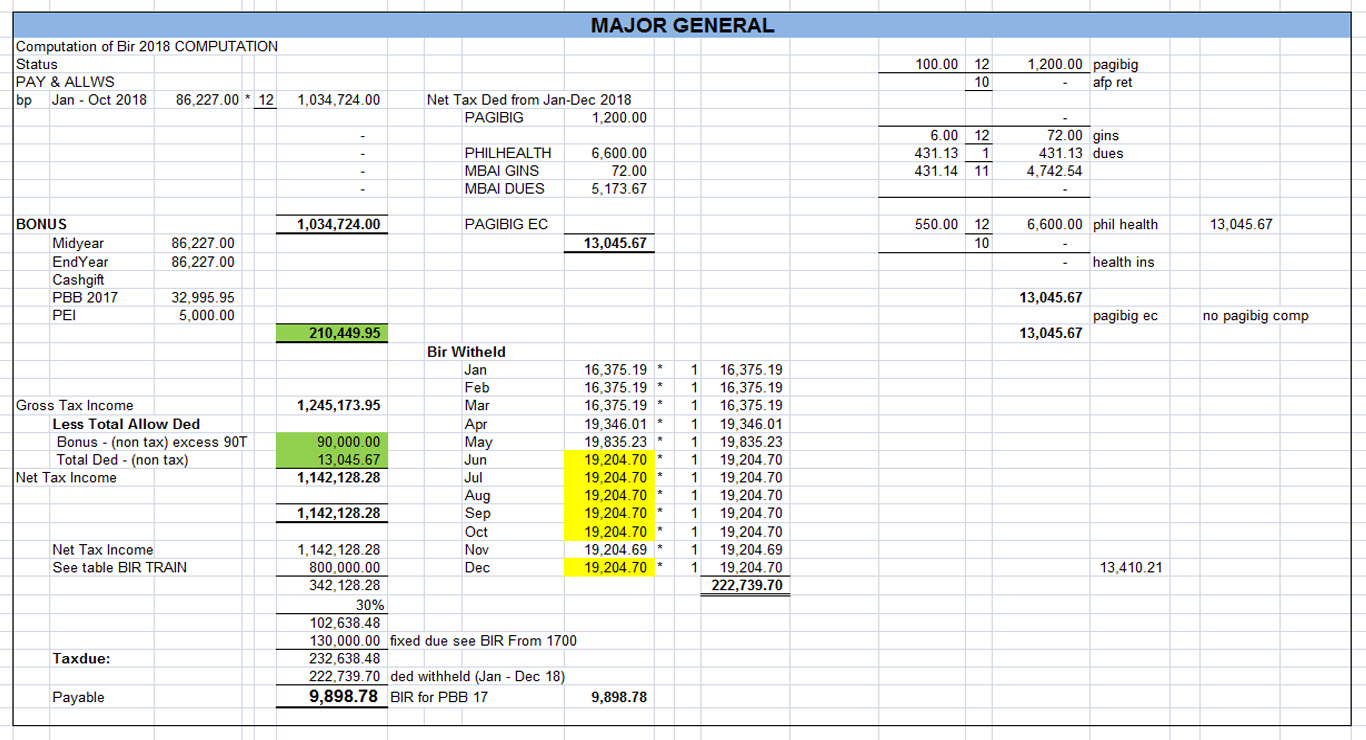Click the 'Less Total Allow Ded' label

pos(126,424)
